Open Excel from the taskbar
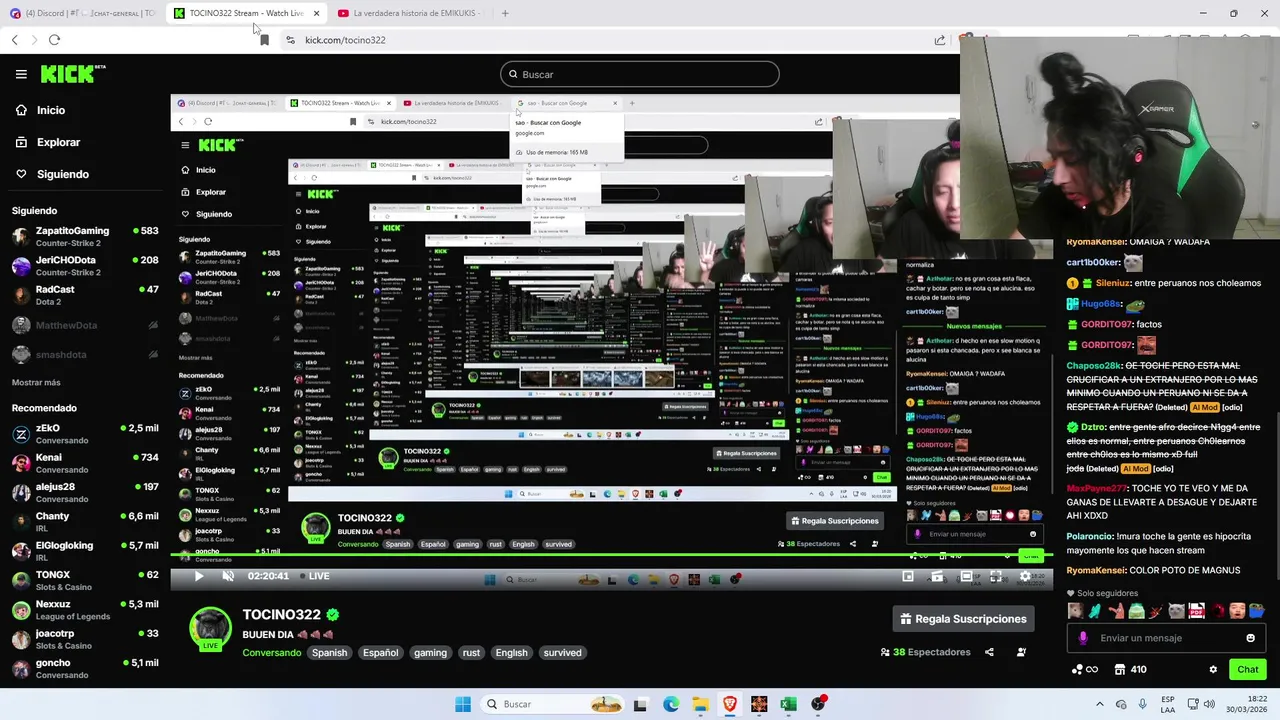Image resolution: width=1280 pixels, height=720 pixels. [788, 704]
